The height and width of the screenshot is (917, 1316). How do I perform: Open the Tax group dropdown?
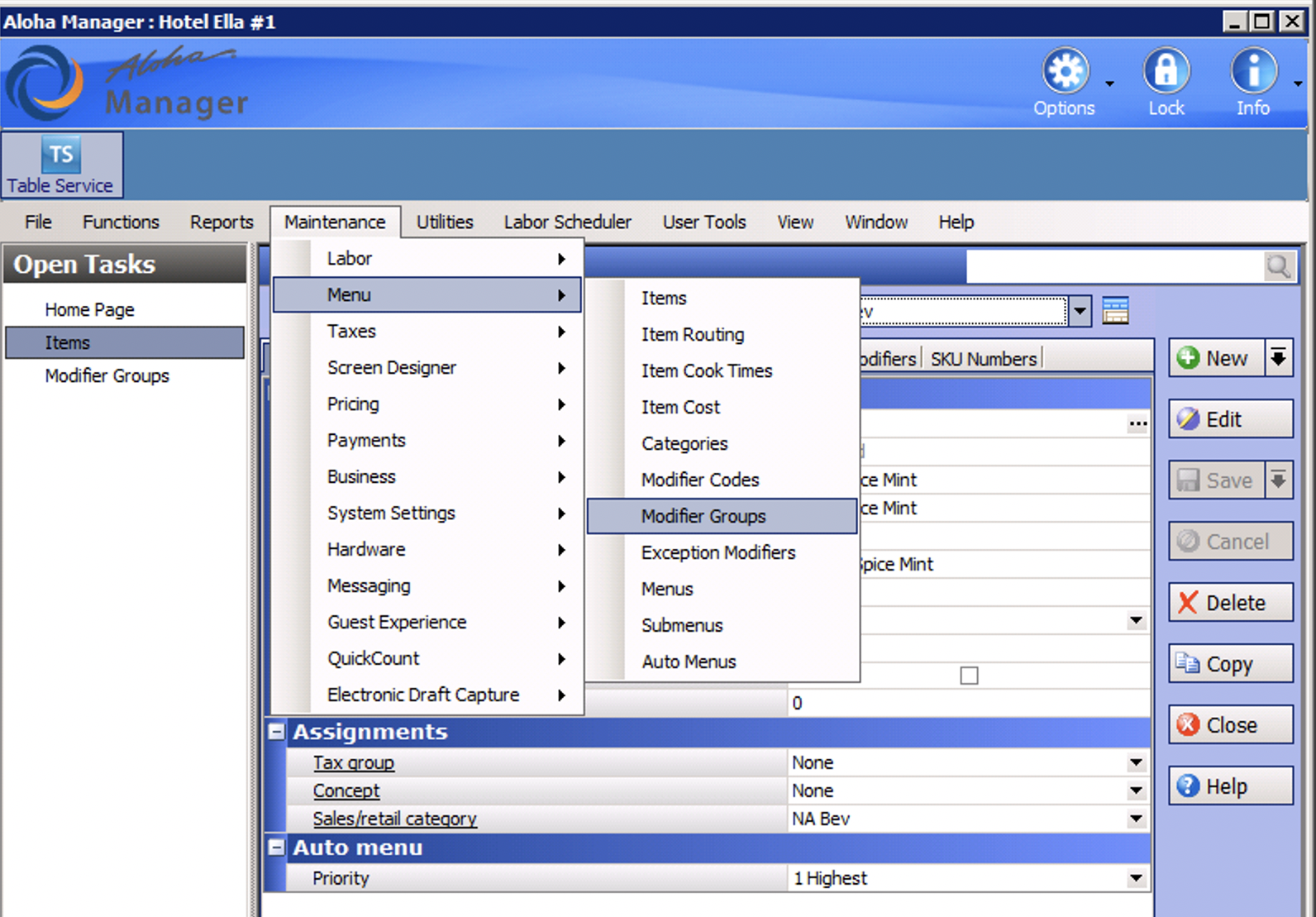1137,762
